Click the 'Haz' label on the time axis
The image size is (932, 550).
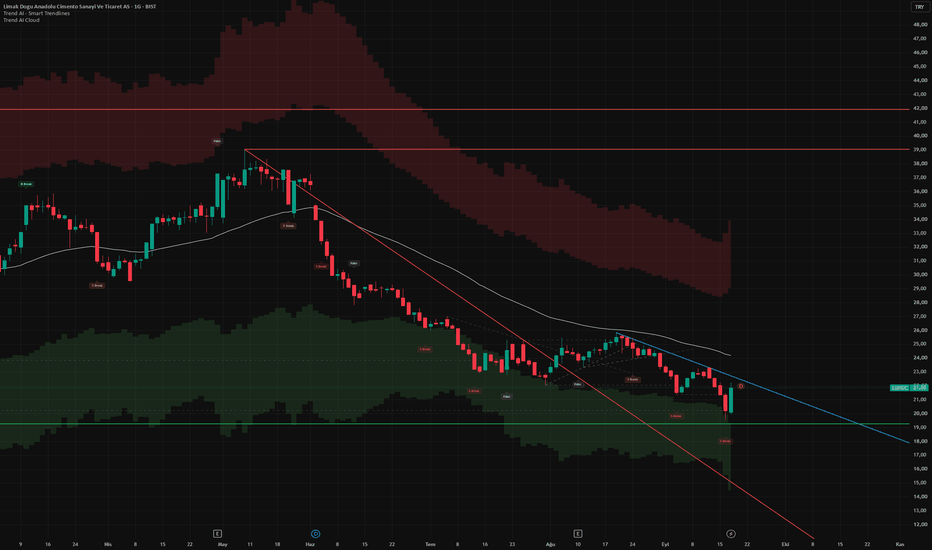pos(310,544)
